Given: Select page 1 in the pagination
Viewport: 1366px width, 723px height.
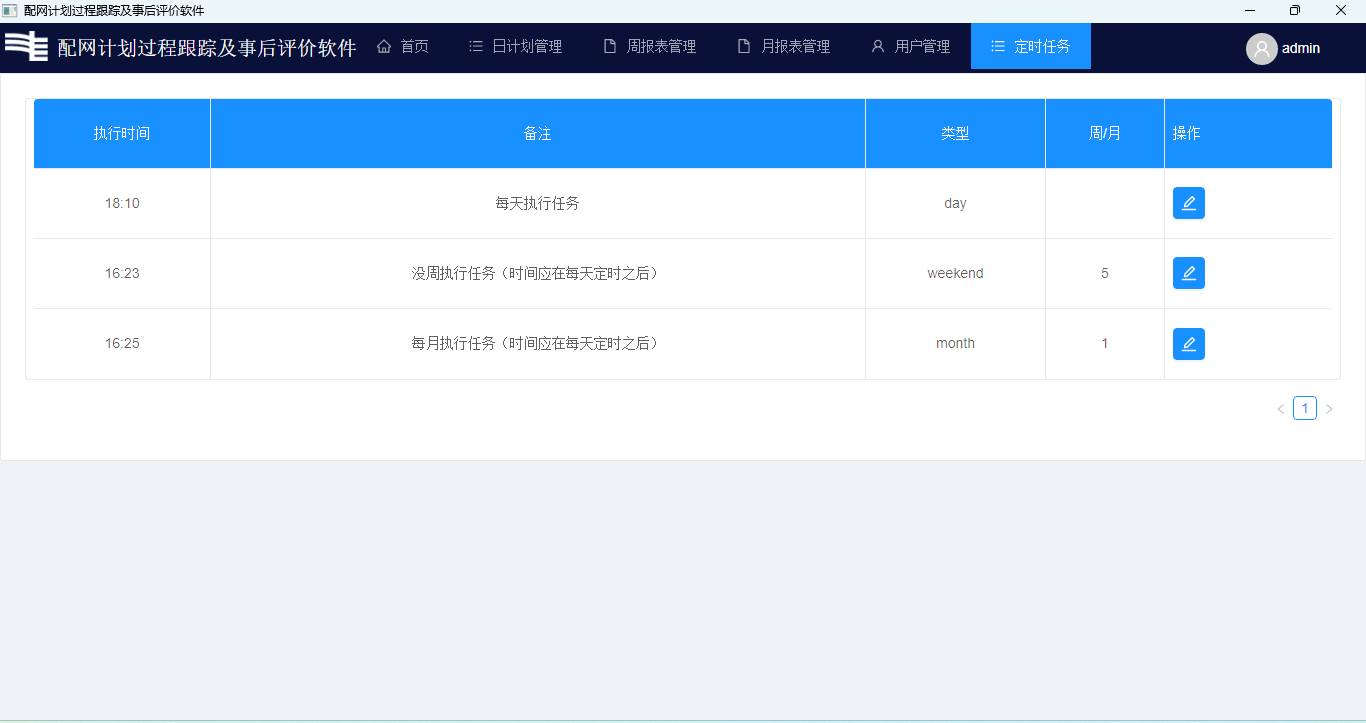Looking at the screenshot, I should point(1305,408).
